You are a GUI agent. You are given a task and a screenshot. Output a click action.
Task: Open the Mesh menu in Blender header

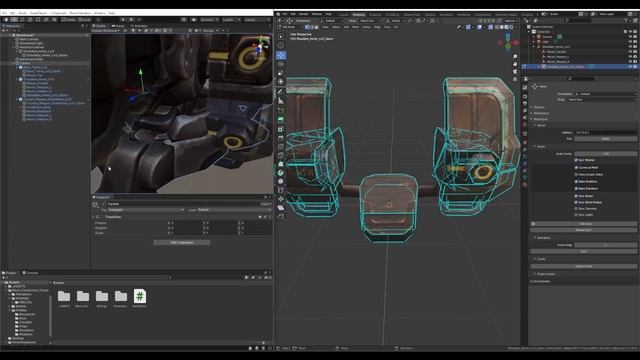coord(356,27)
